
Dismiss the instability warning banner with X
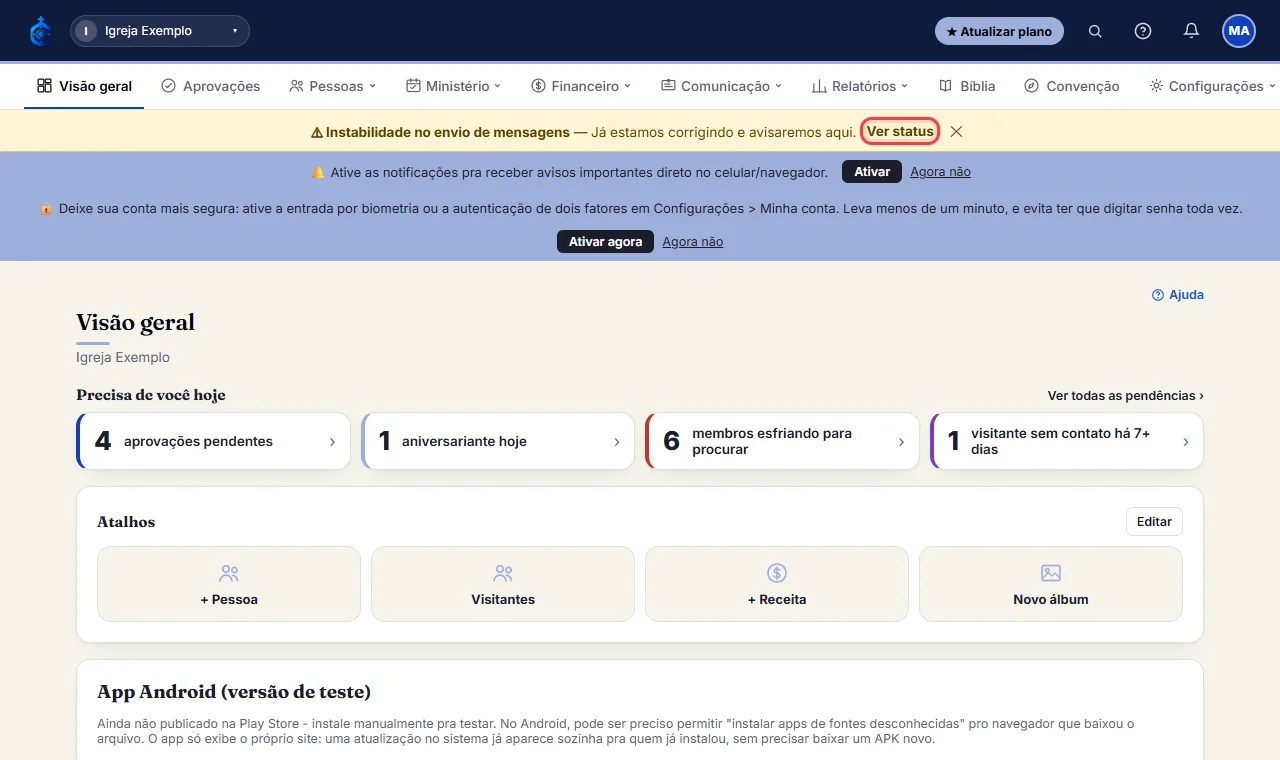(x=956, y=131)
